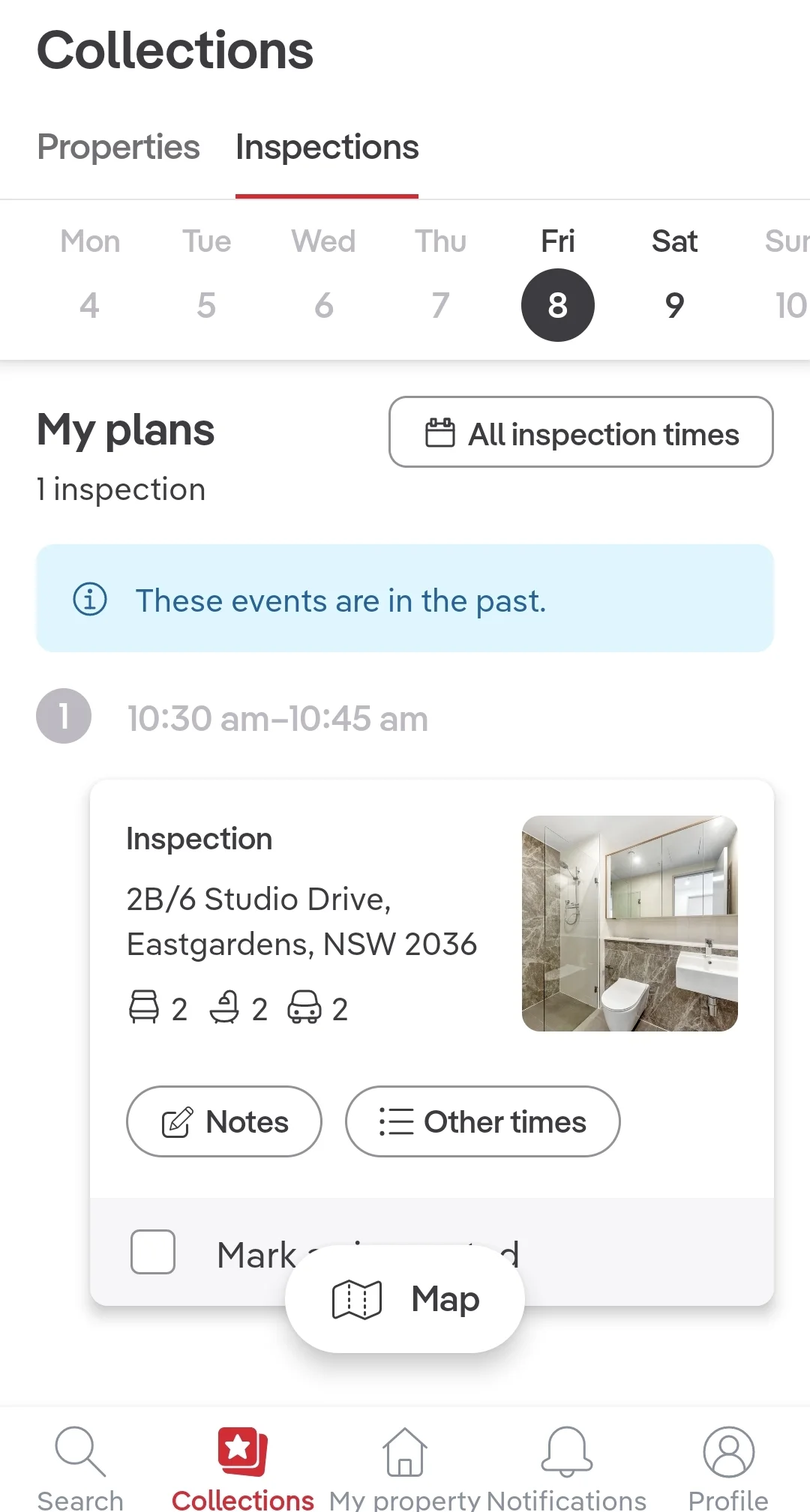This screenshot has width=810, height=1512.
Task: Select the Inspections tab
Action: [327, 147]
